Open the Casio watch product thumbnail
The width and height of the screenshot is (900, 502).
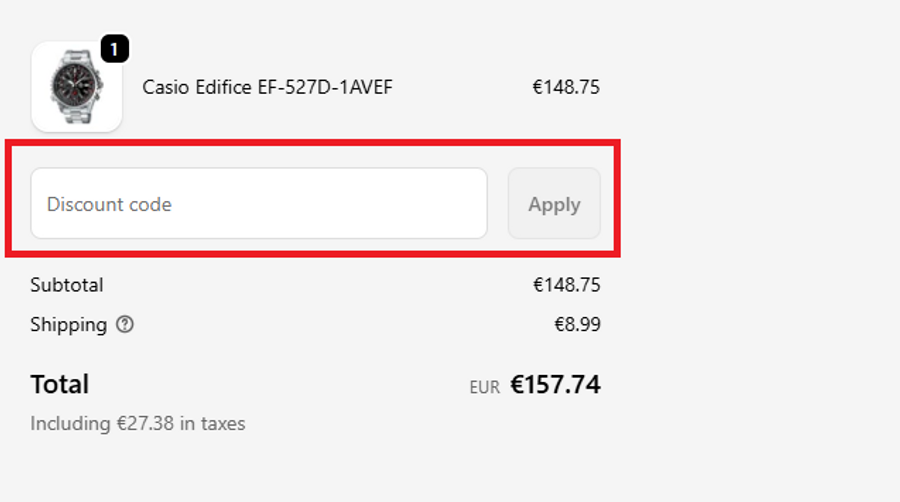[76, 87]
